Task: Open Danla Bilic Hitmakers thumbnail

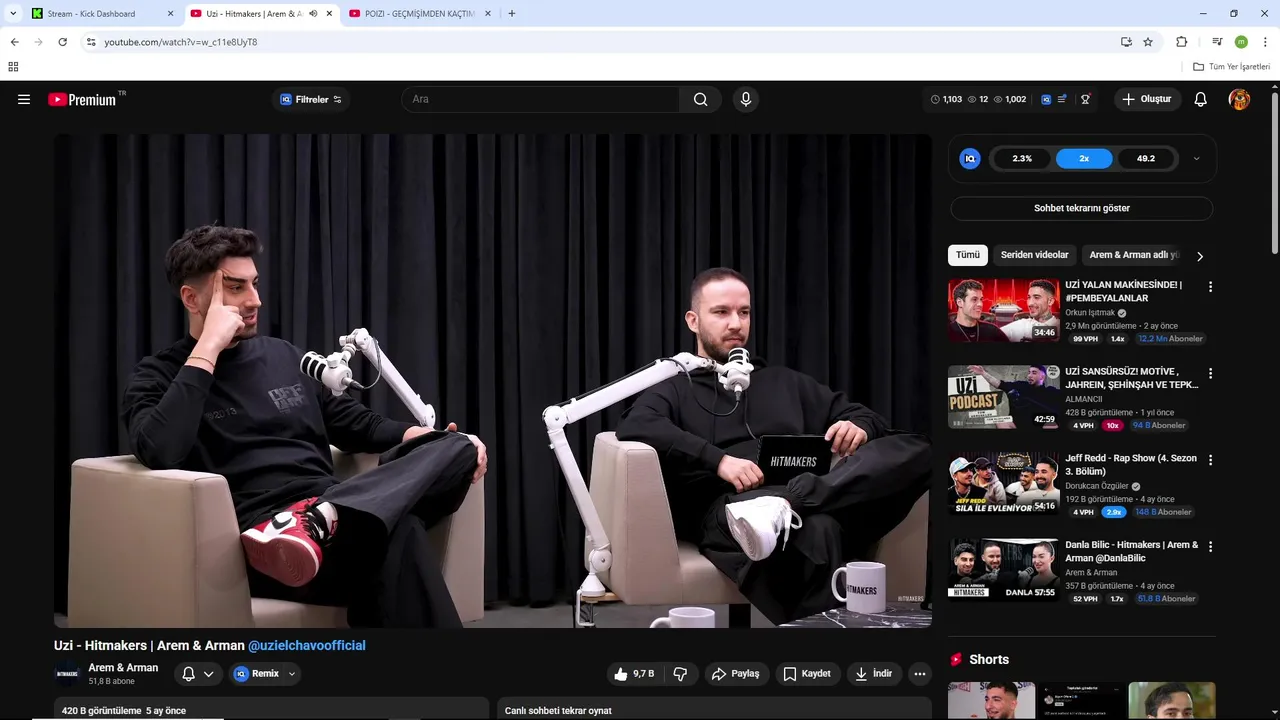Action: coord(1004,570)
